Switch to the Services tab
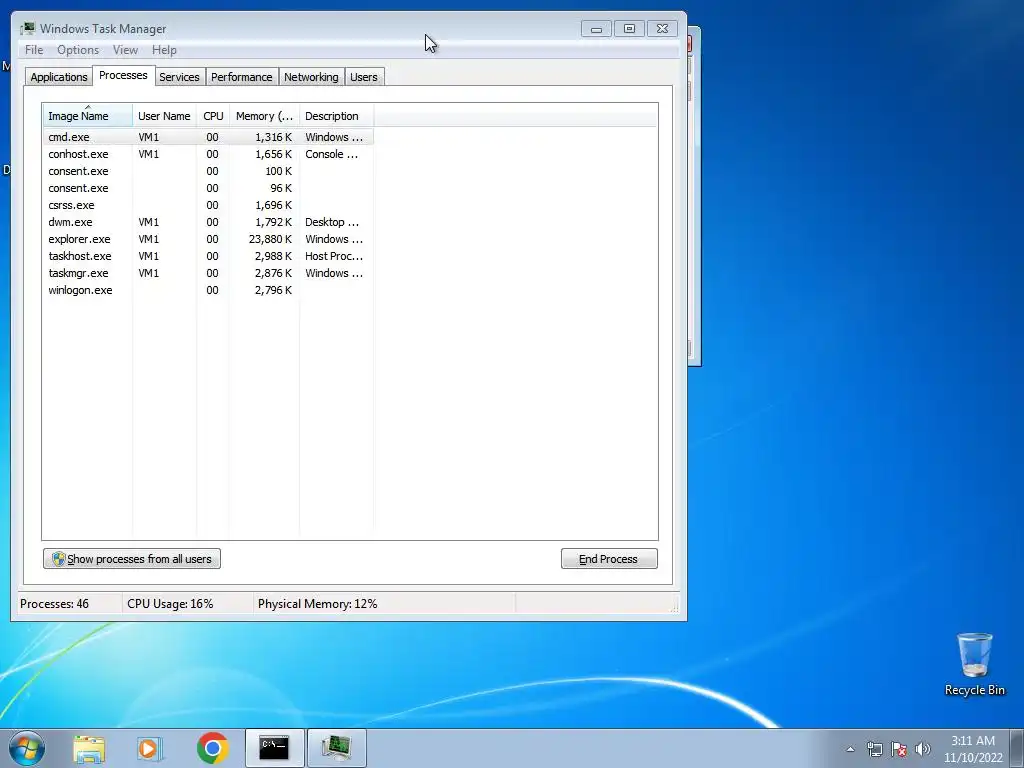Viewport: 1024px width, 768px height. pyautogui.click(x=179, y=77)
